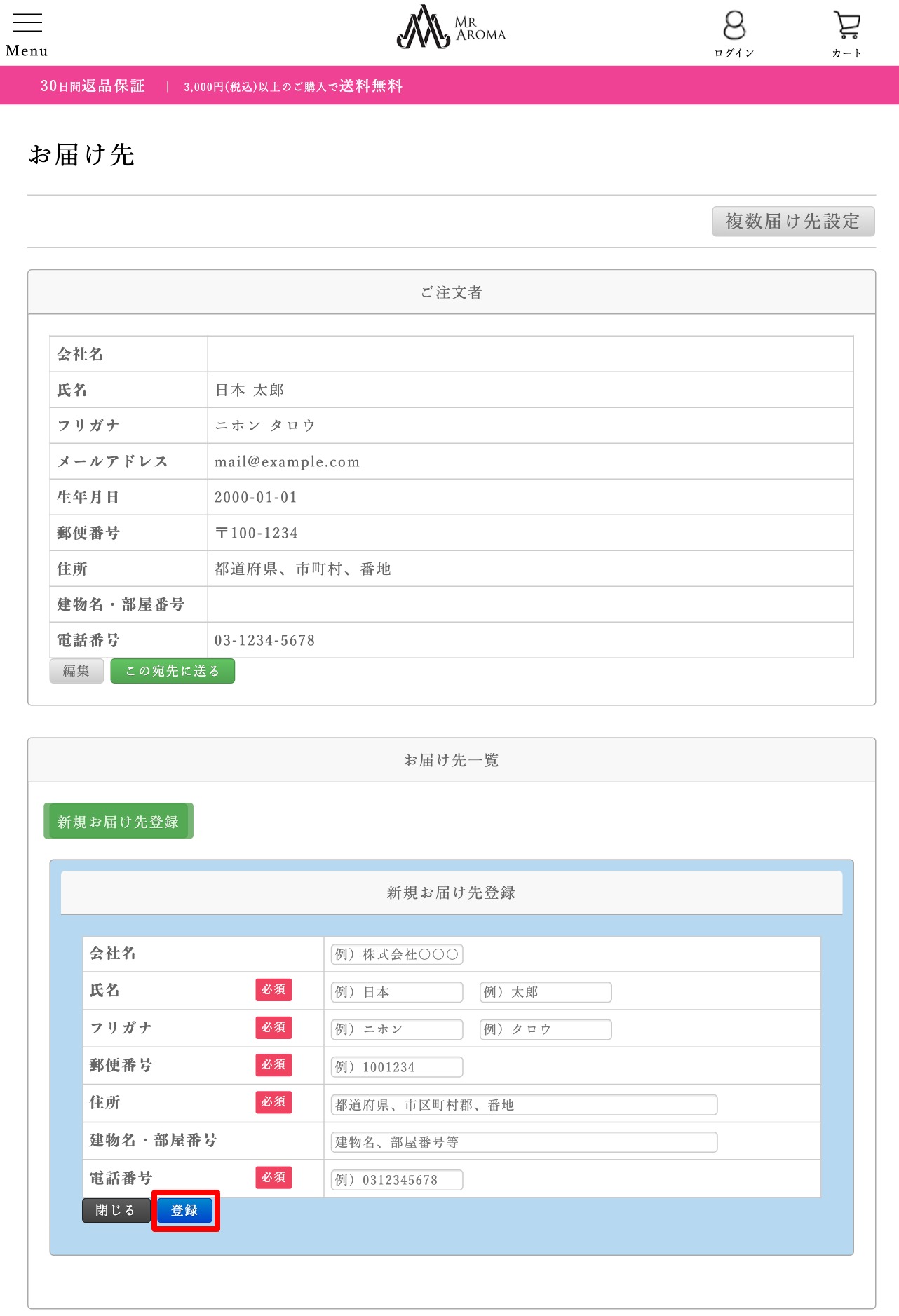
Task: Focus the 氏名 first name field 太郎
Action: (546, 992)
